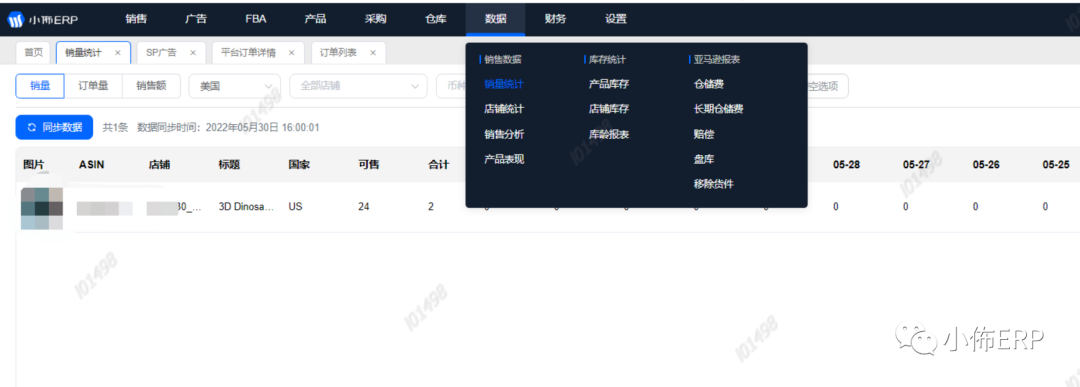The width and height of the screenshot is (1080, 387).
Task: Choose 移除货件 in the dropdown menu
Action: click(714, 184)
